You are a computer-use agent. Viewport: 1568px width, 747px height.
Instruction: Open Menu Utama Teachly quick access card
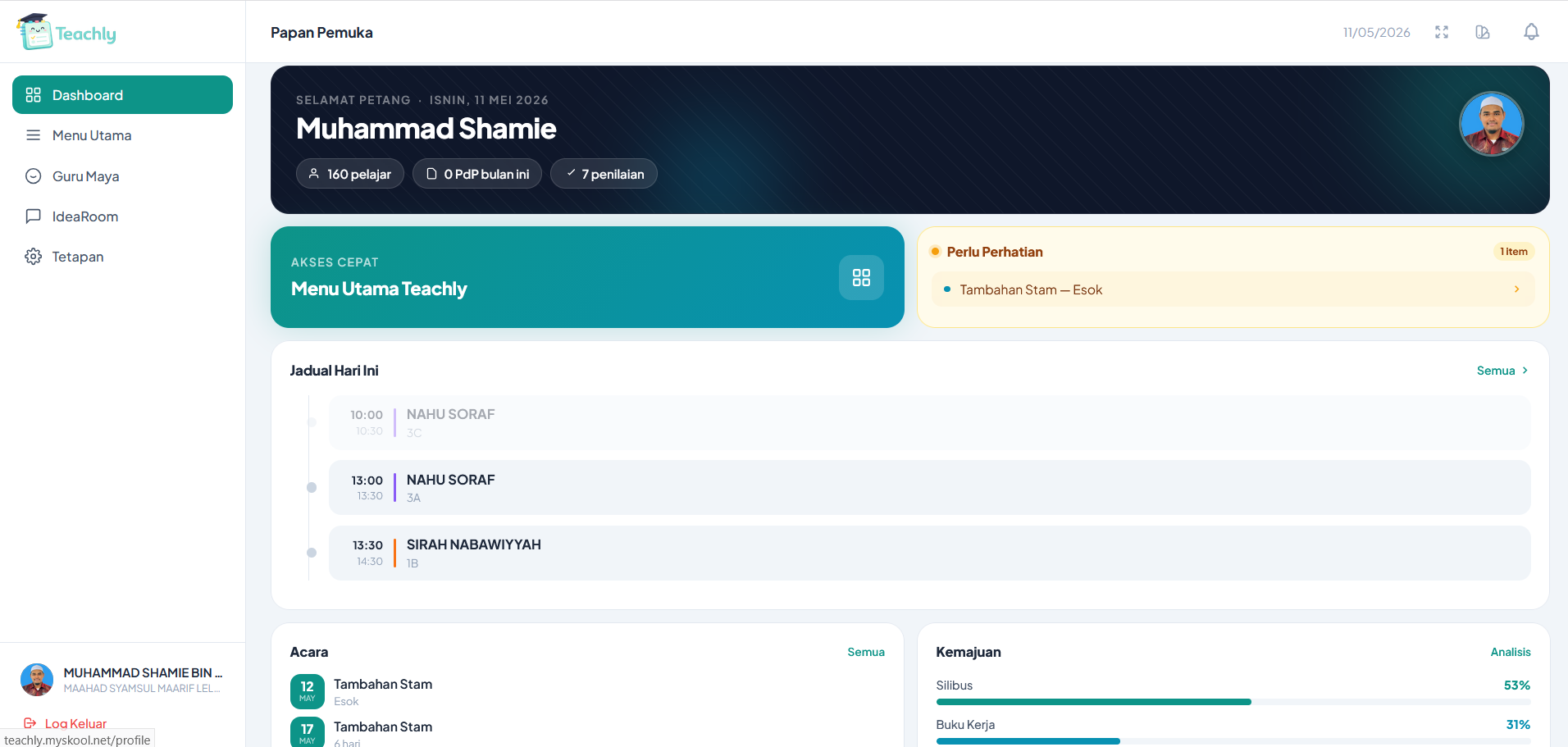coord(587,277)
